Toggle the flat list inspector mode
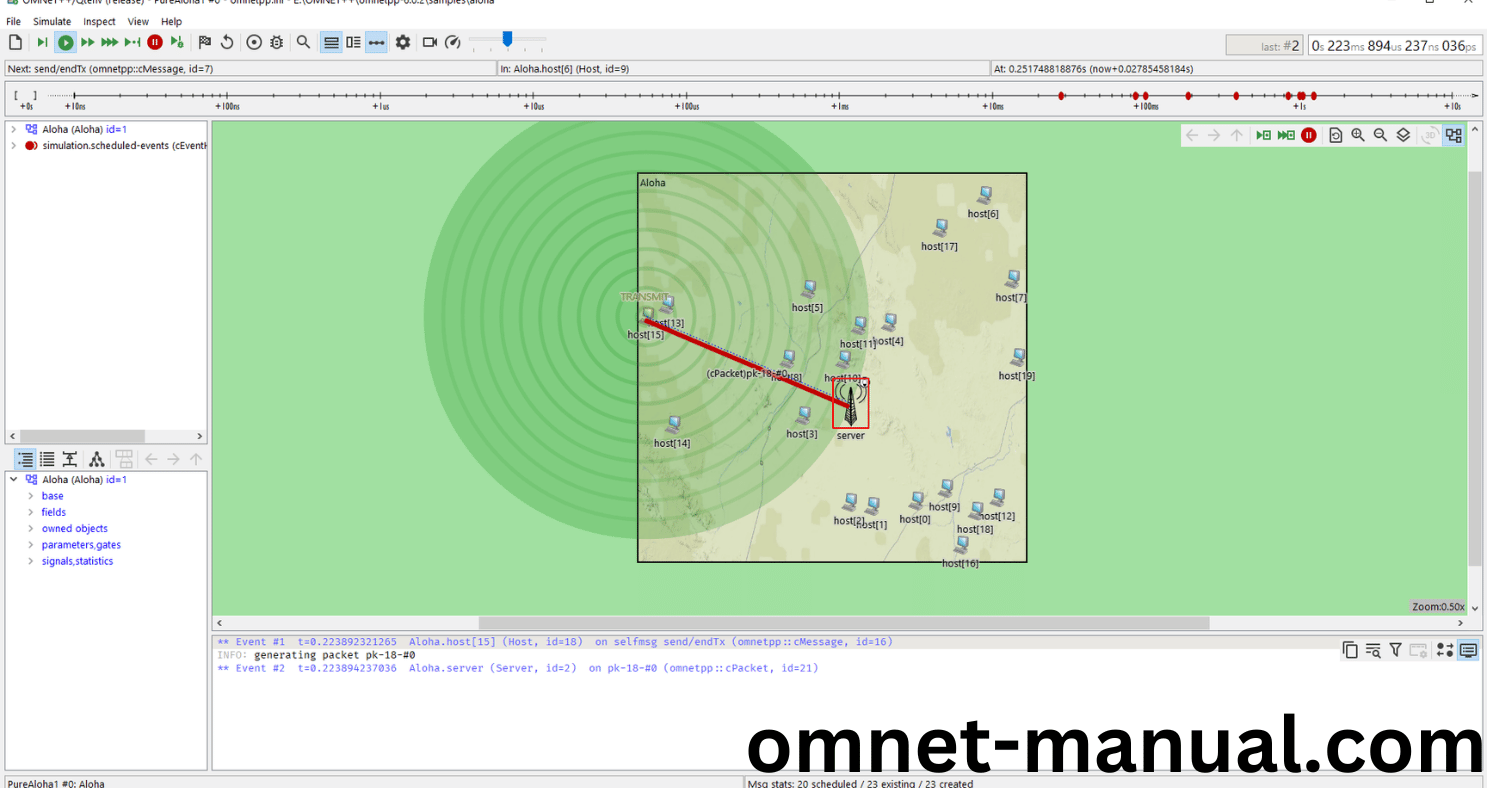 tap(47, 459)
